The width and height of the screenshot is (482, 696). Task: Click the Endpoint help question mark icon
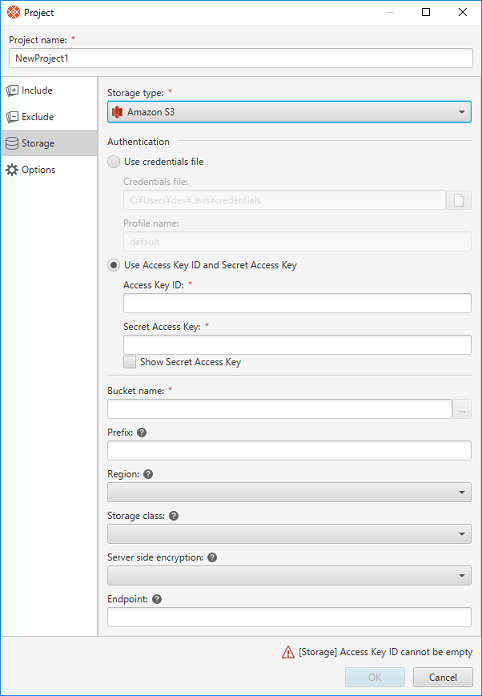pyautogui.click(x=157, y=599)
